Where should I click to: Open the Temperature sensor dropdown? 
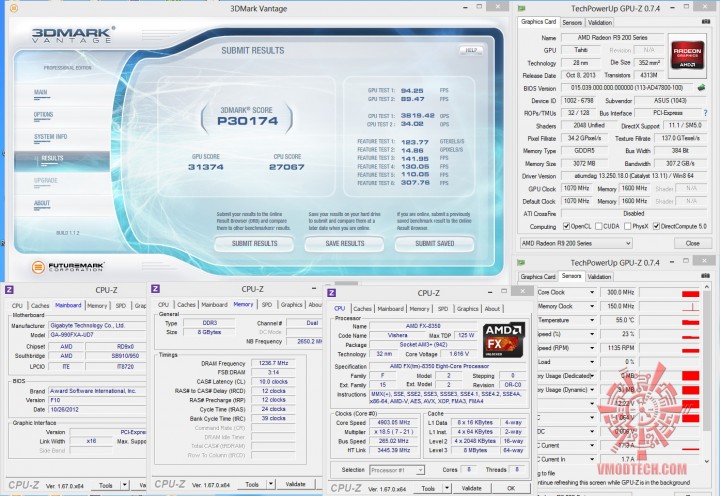pos(592,320)
